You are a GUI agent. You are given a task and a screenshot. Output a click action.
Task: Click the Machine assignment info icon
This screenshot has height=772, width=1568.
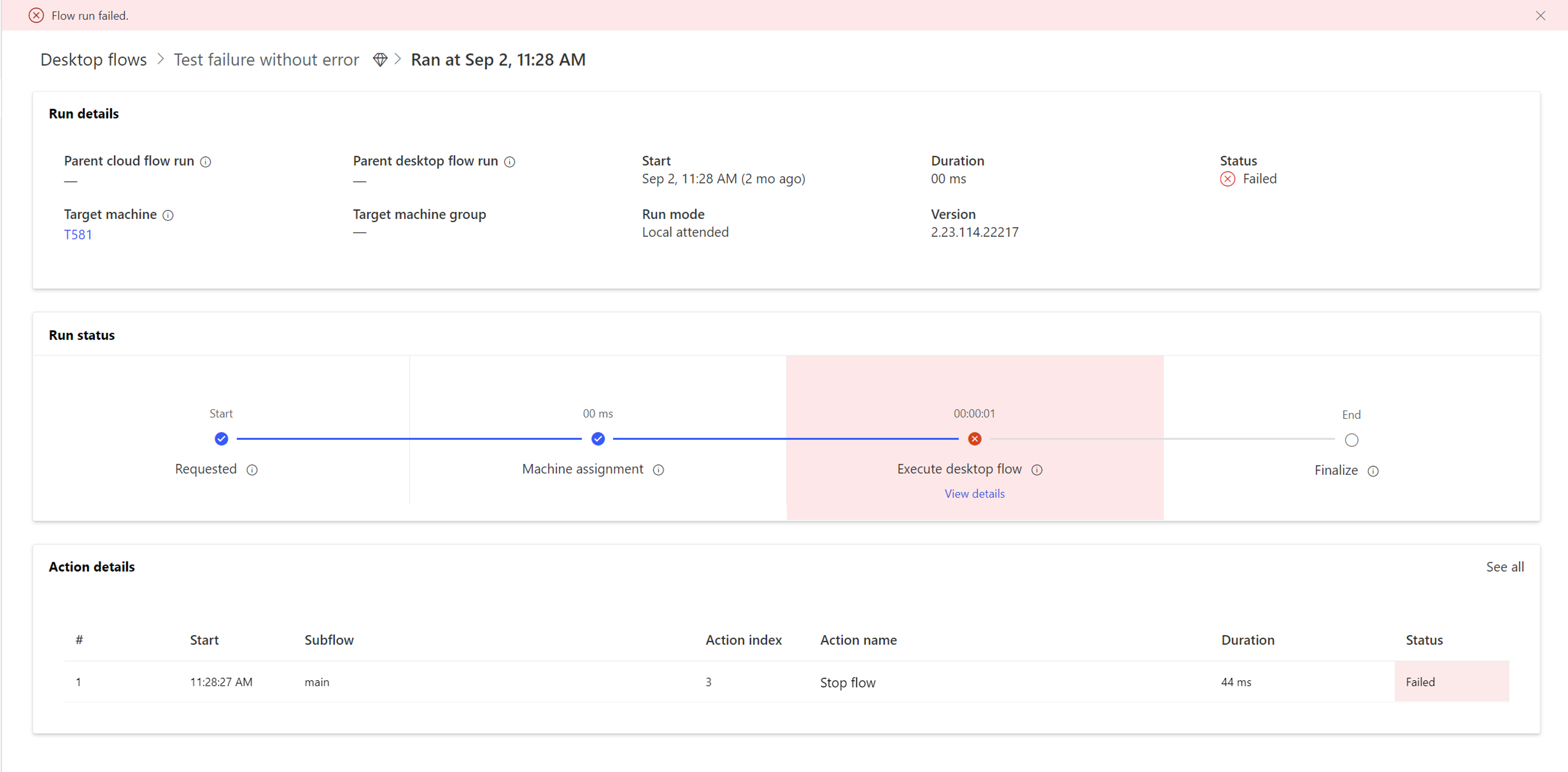[659, 470]
